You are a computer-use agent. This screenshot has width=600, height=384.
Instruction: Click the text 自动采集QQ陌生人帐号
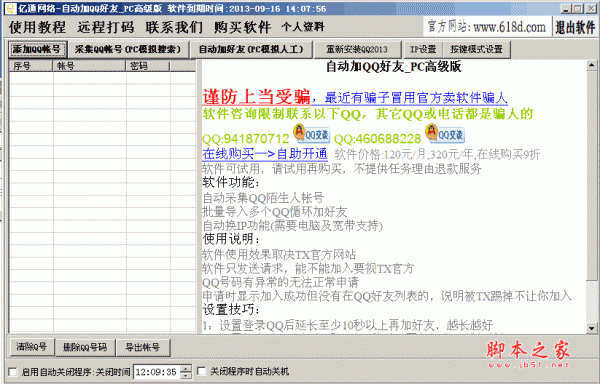pos(263,198)
